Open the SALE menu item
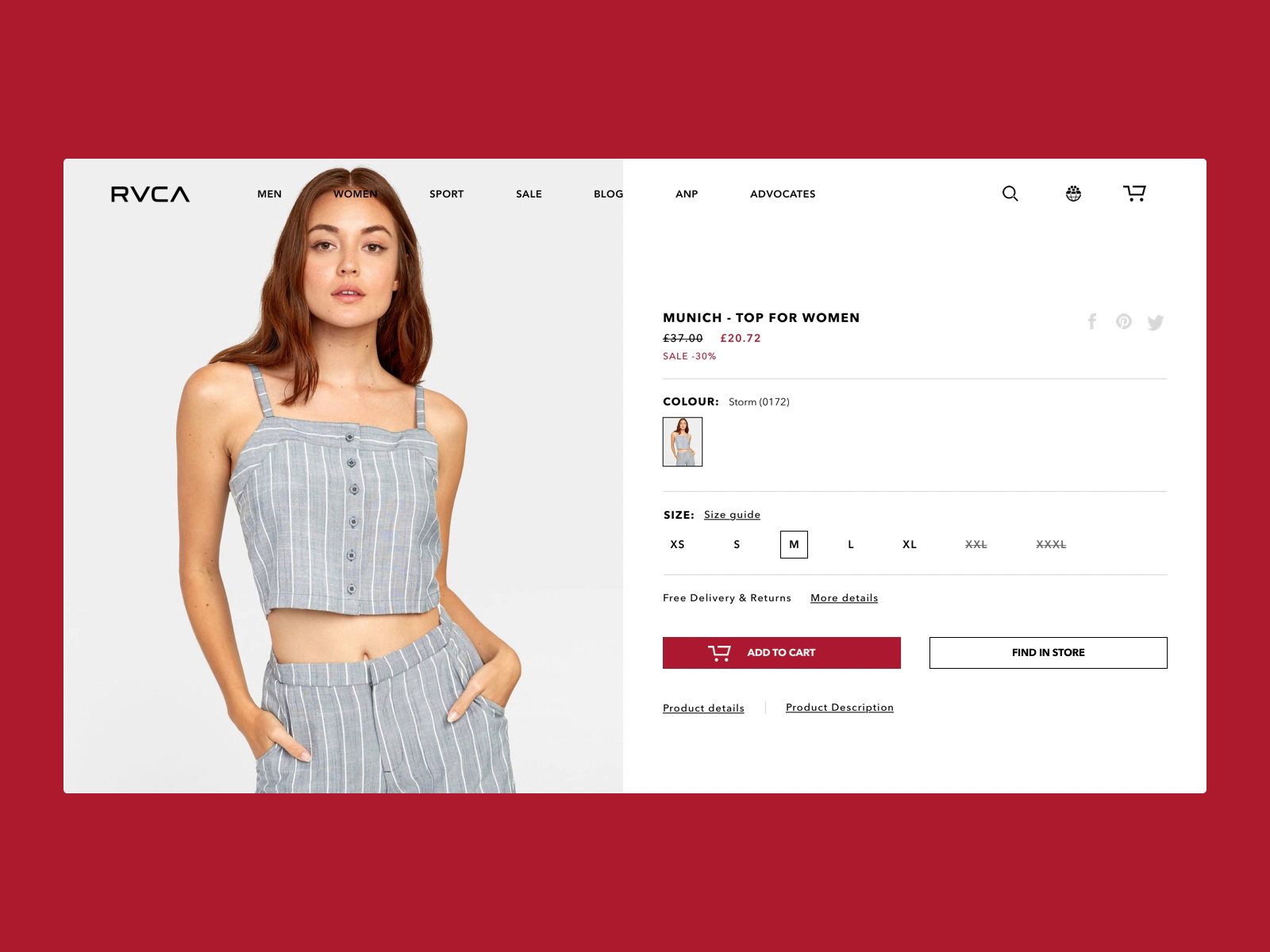 [x=529, y=194]
